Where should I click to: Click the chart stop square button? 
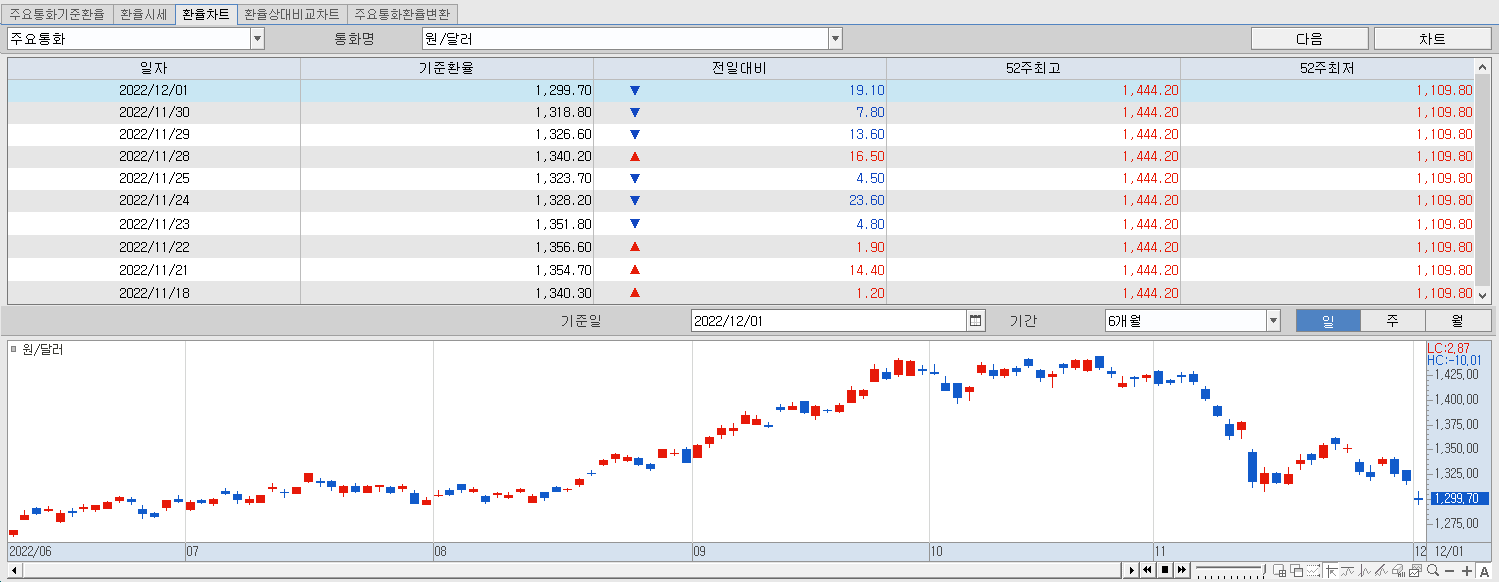[1165, 570]
